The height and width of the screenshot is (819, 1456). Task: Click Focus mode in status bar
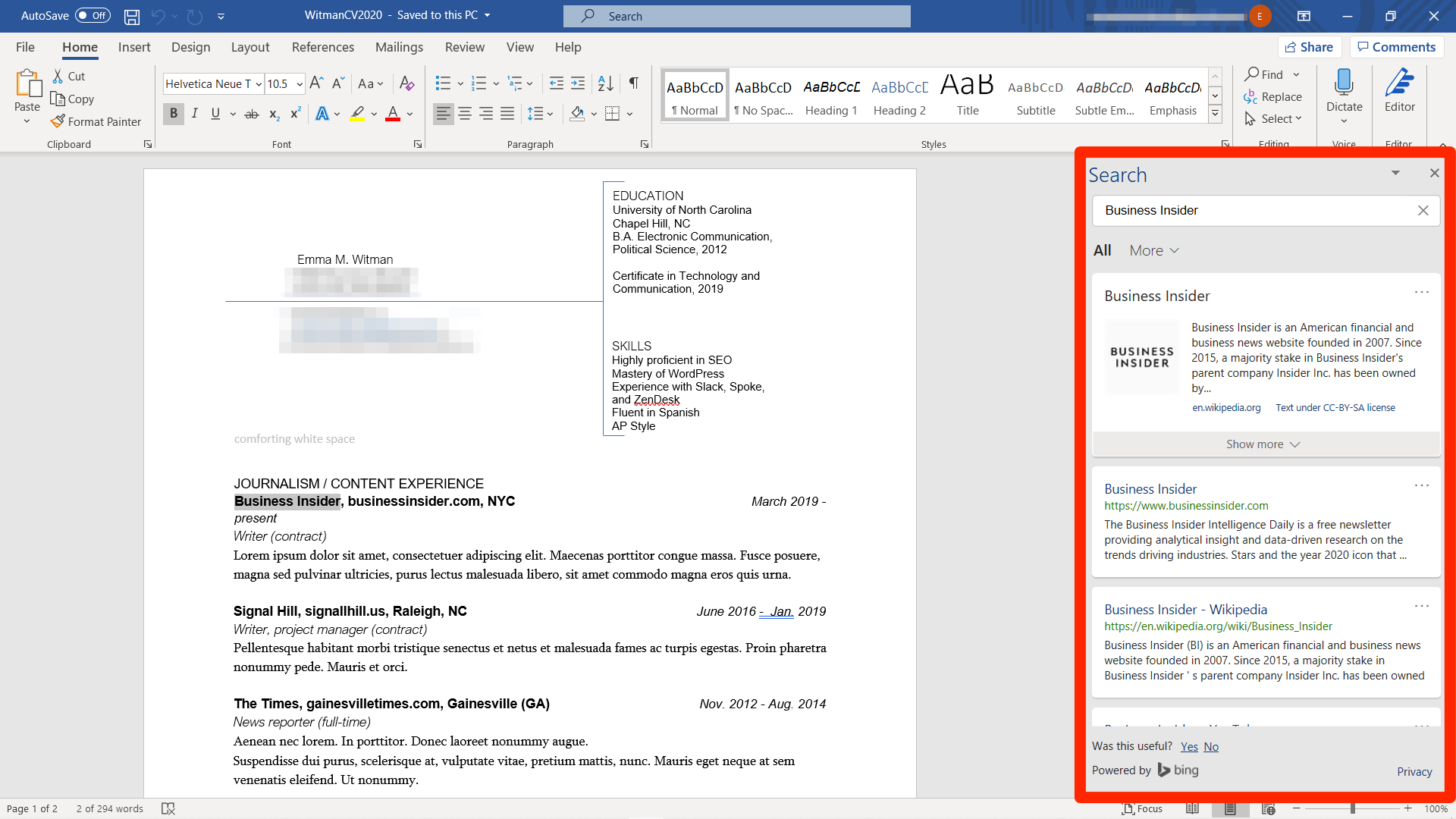[1142, 808]
